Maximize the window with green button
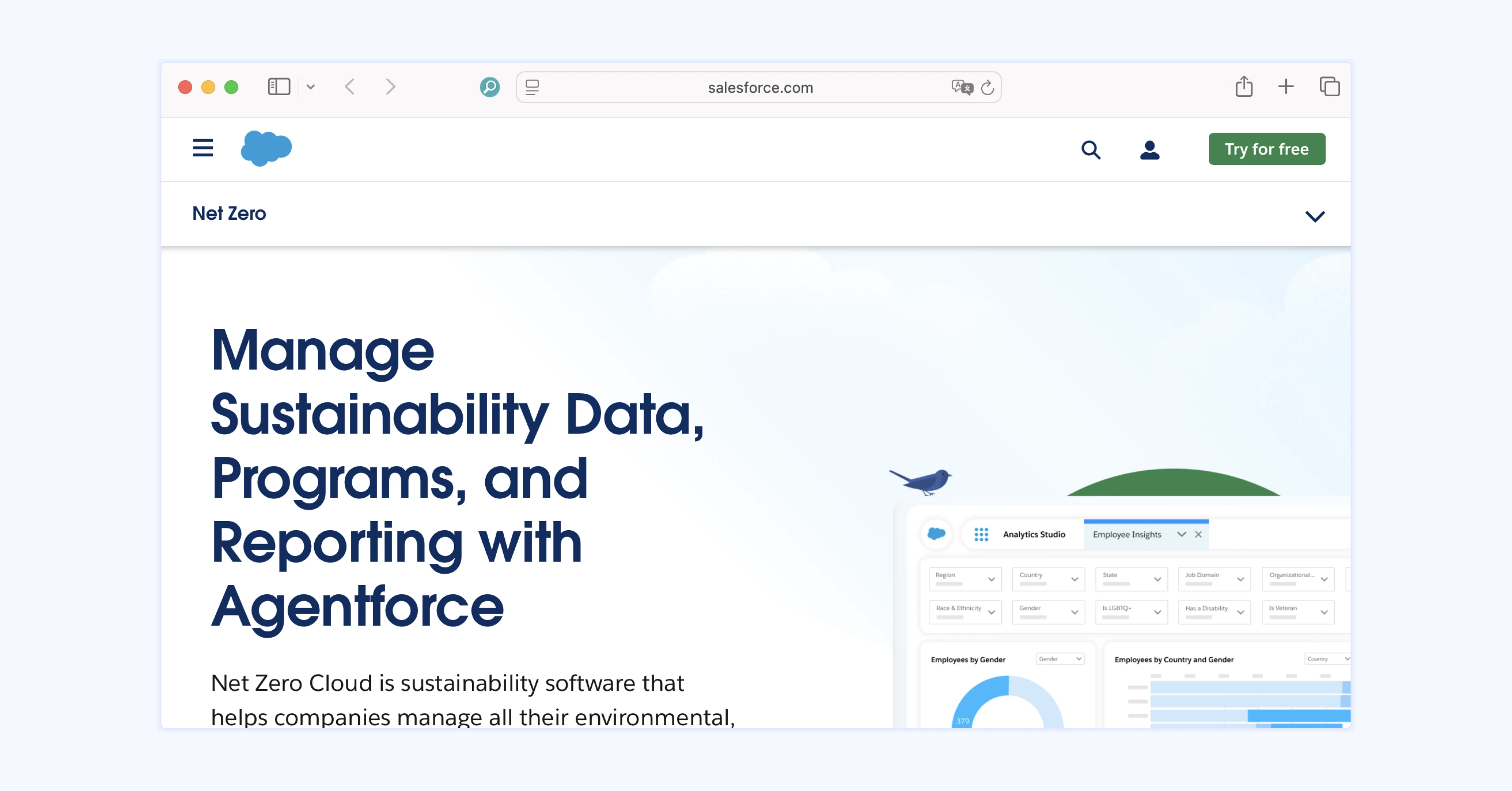The image size is (1512, 791). click(231, 87)
